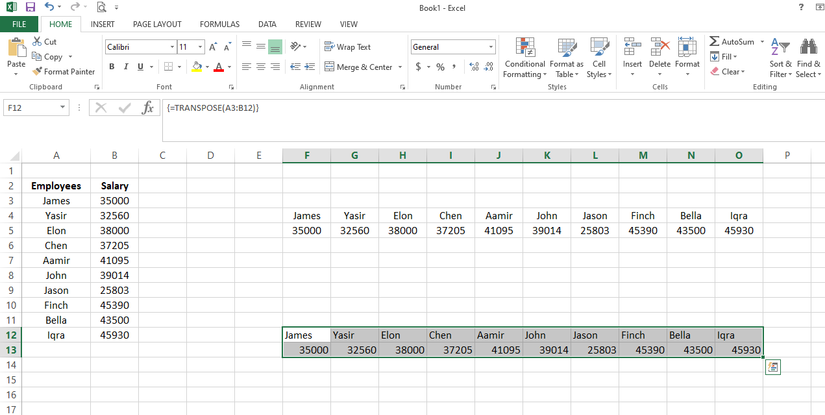This screenshot has width=825, height=415.
Task: Open the Paste Options smart tag
Action: click(772, 367)
